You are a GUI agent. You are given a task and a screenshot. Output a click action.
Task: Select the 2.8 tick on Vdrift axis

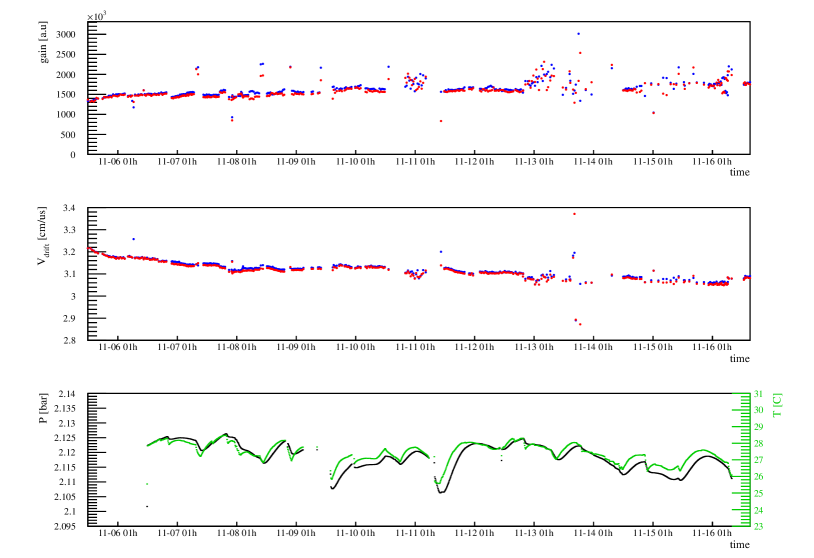(69, 341)
